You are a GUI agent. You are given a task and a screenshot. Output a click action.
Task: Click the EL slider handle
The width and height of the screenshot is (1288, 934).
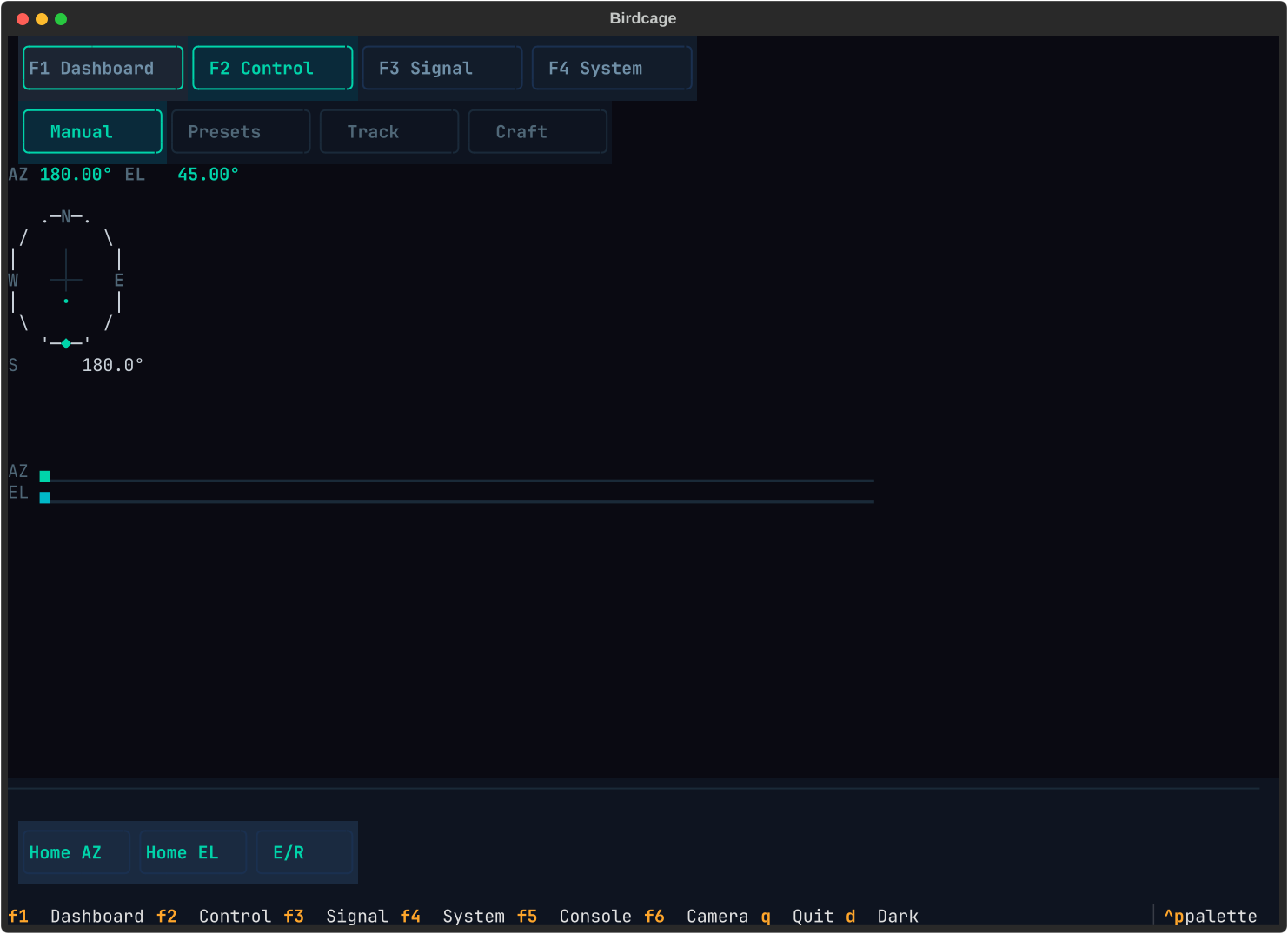point(45,498)
